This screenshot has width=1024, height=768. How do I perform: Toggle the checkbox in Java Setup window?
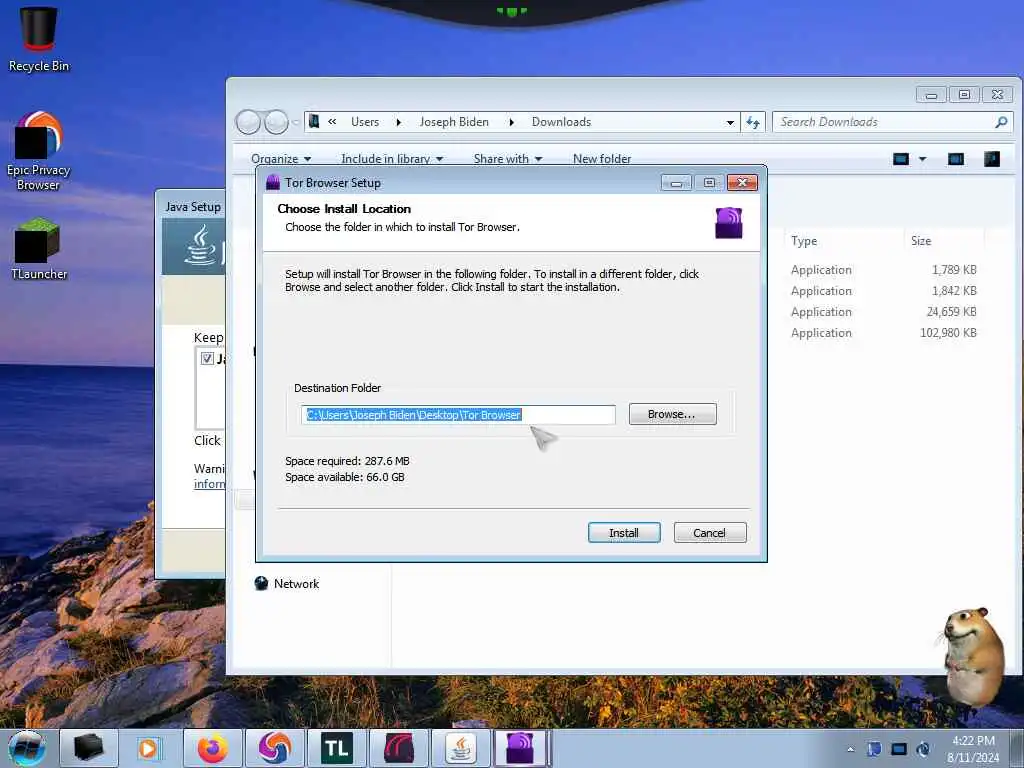point(207,359)
